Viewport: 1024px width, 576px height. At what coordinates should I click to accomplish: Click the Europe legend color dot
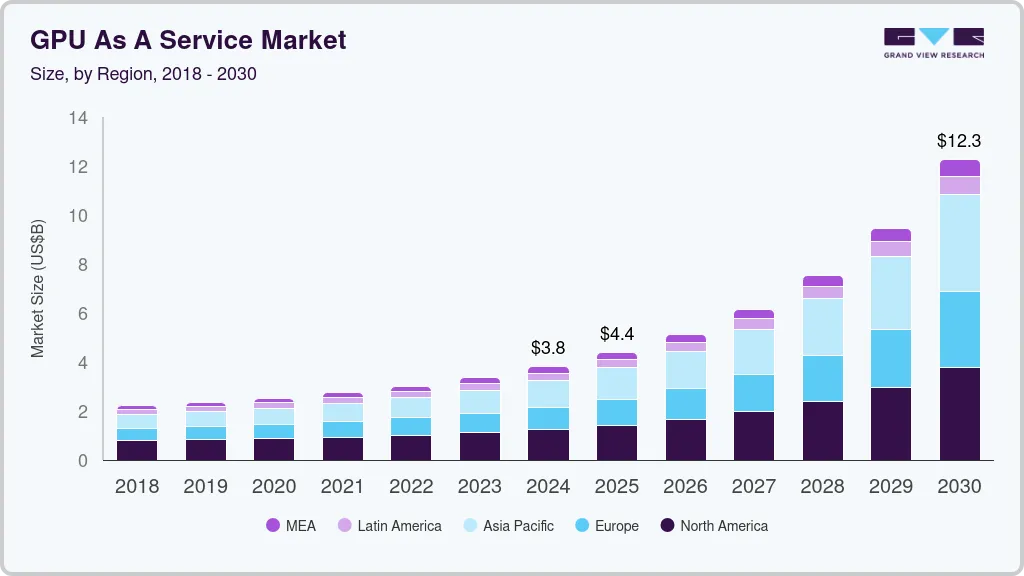pos(580,525)
